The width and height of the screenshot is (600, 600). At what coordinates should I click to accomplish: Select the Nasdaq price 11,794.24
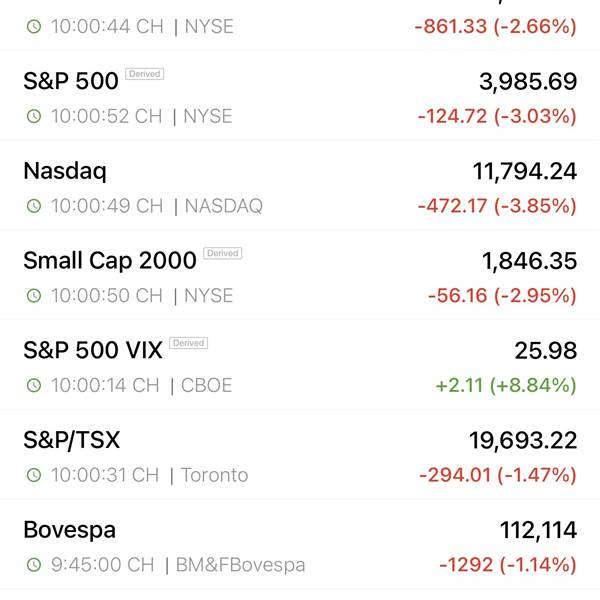[x=525, y=171]
